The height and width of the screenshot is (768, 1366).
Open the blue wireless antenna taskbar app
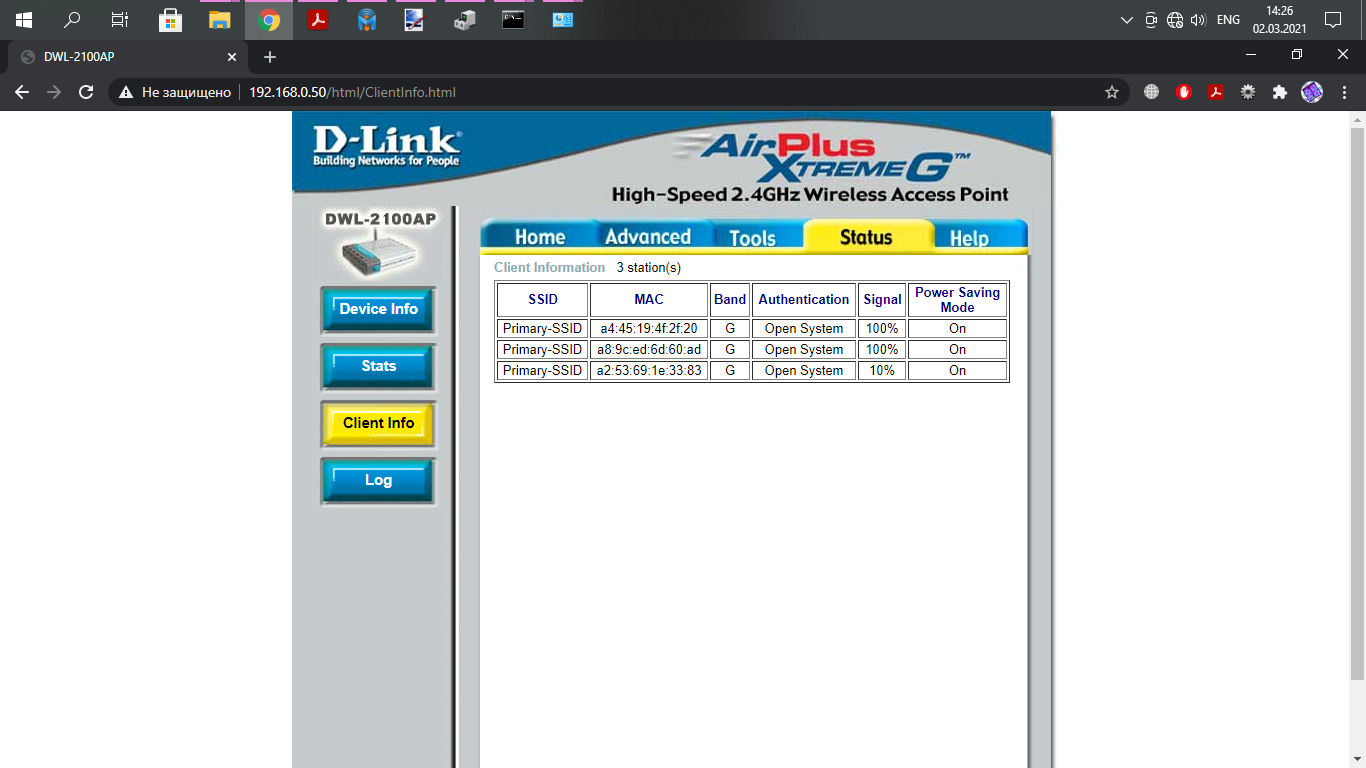[367, 20]
